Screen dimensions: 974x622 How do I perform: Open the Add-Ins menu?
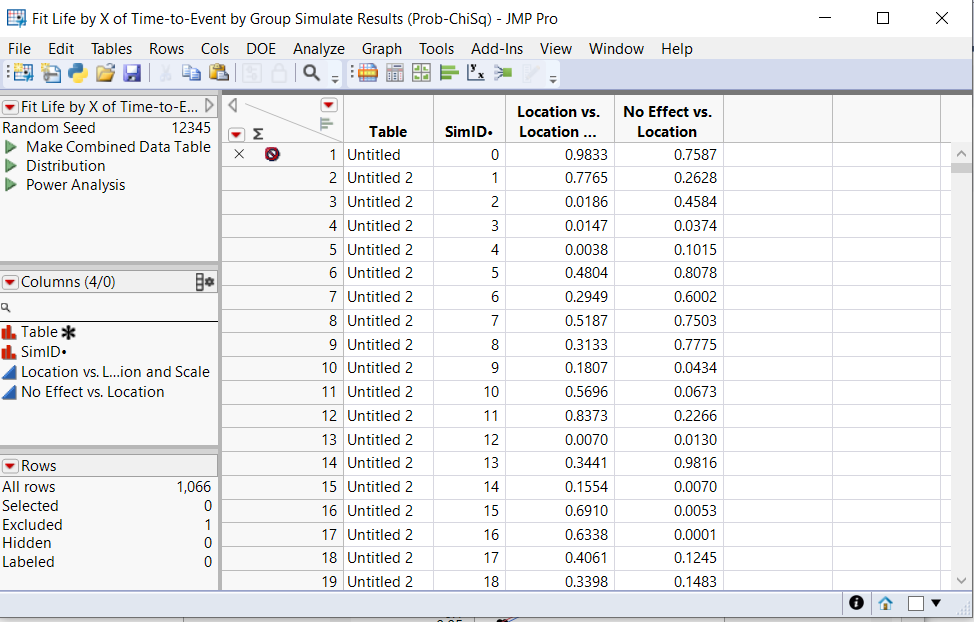[x=497, y=48]
